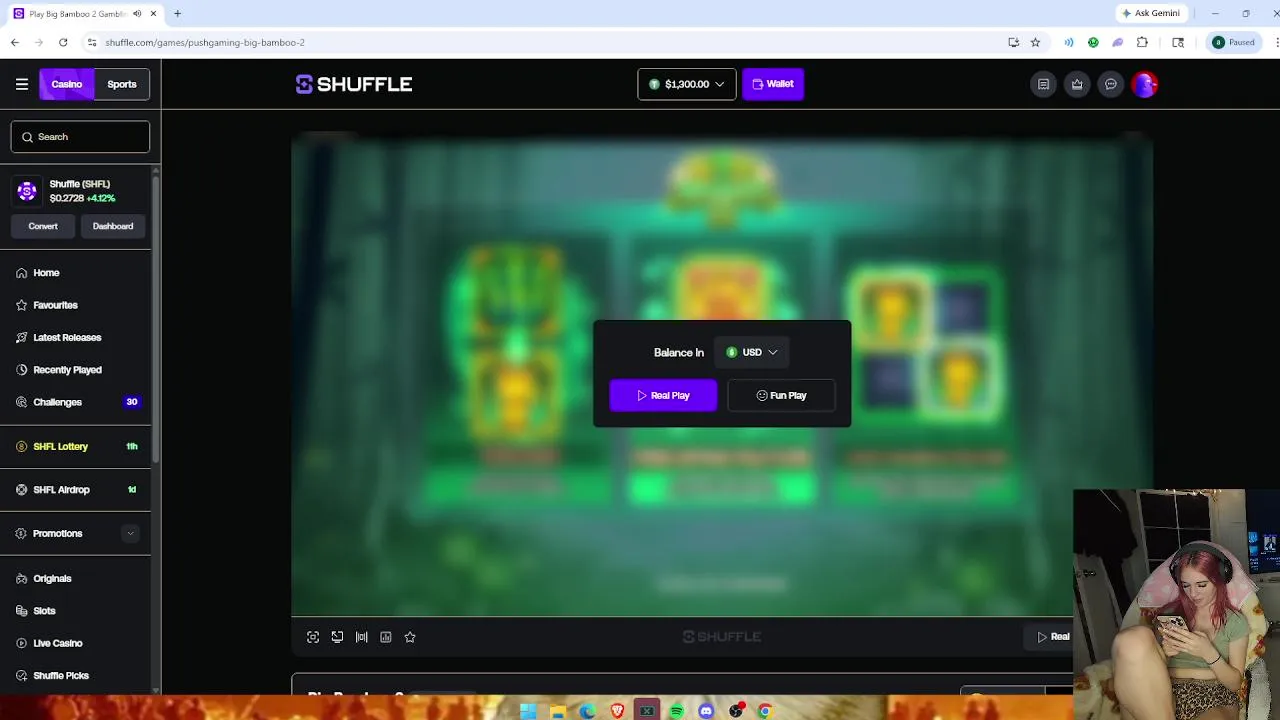Click the Shuffle SHFL token icon
Viewport: 1280px width, 720px height.
27,190
